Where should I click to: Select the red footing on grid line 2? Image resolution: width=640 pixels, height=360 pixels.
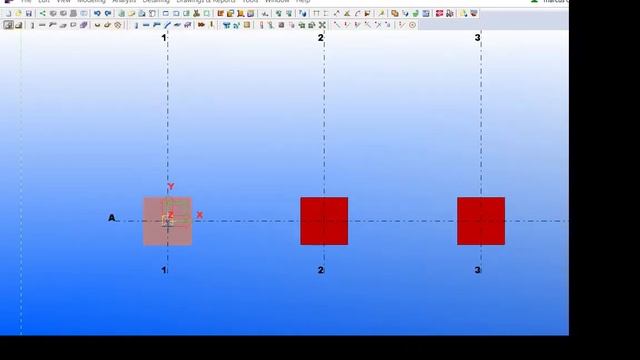pos(324,221)
